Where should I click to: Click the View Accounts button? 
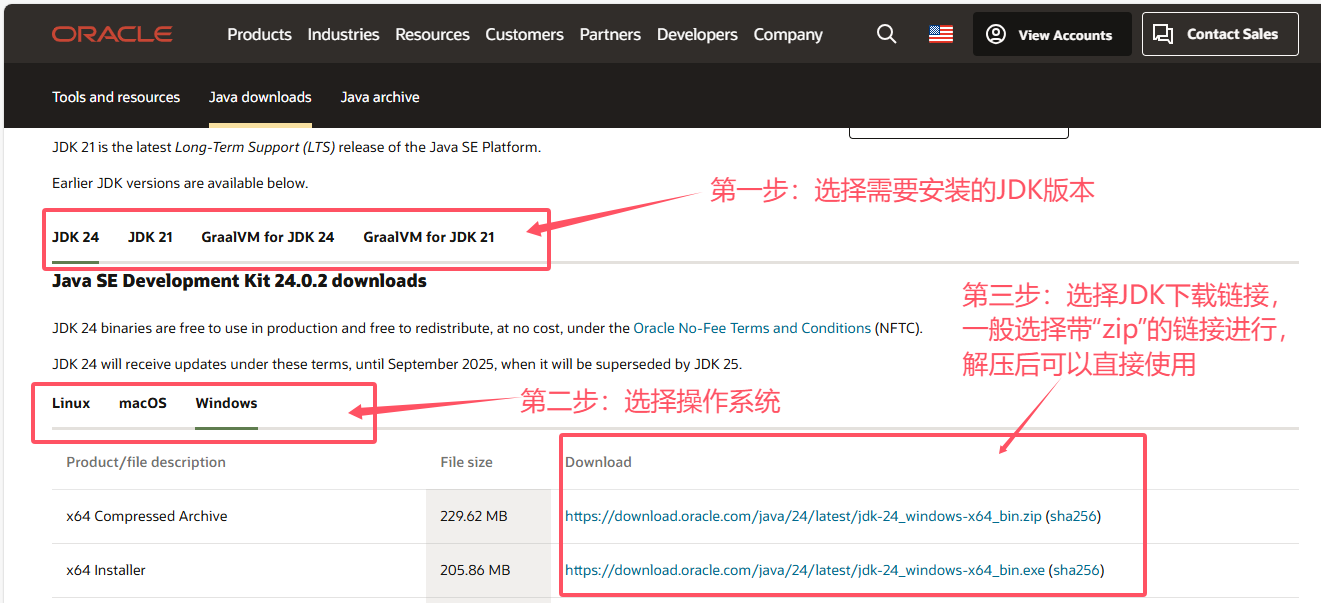pyautogui.click(x=1052, y=34)
